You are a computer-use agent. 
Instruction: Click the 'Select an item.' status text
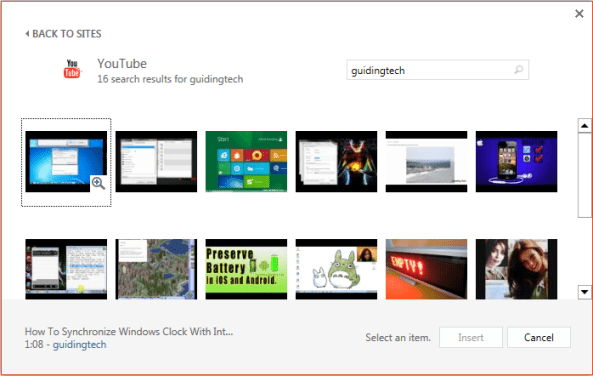tap(398, 337)
